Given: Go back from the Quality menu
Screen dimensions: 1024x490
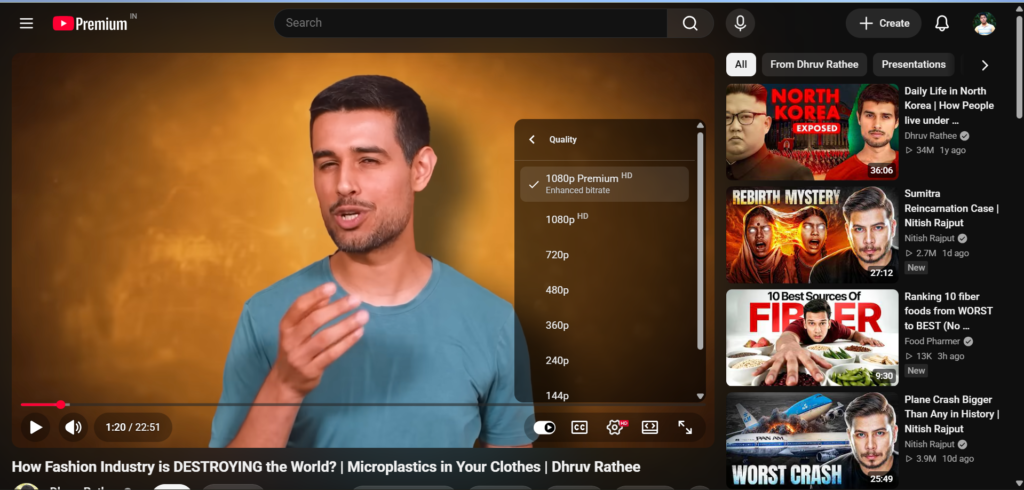Looking at the screenshot, I should pyautogui.click(x=532, y=139).
